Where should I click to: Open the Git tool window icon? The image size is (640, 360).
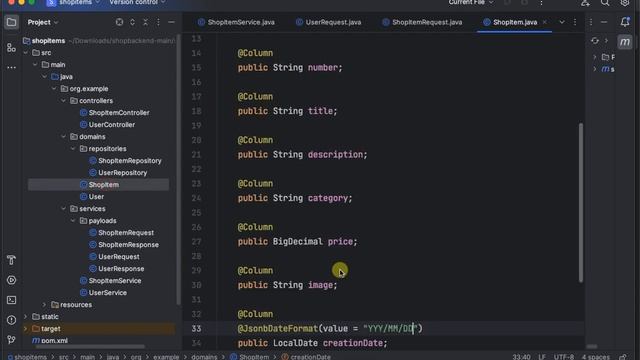click(11, 340)
